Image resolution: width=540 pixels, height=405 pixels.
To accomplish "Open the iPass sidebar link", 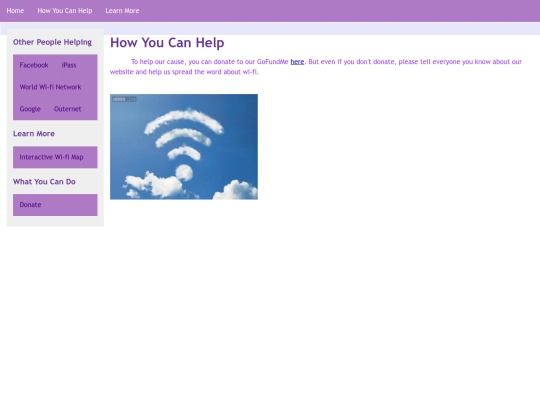I will [69, 65].
